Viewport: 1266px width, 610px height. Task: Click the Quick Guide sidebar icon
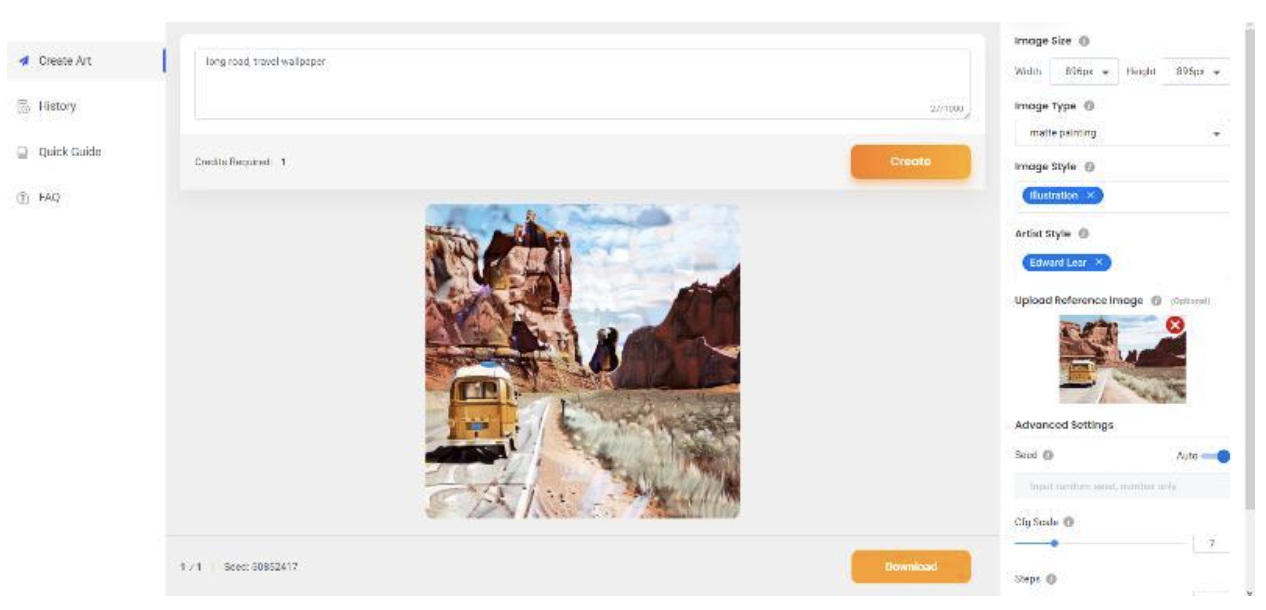[23, 152]
